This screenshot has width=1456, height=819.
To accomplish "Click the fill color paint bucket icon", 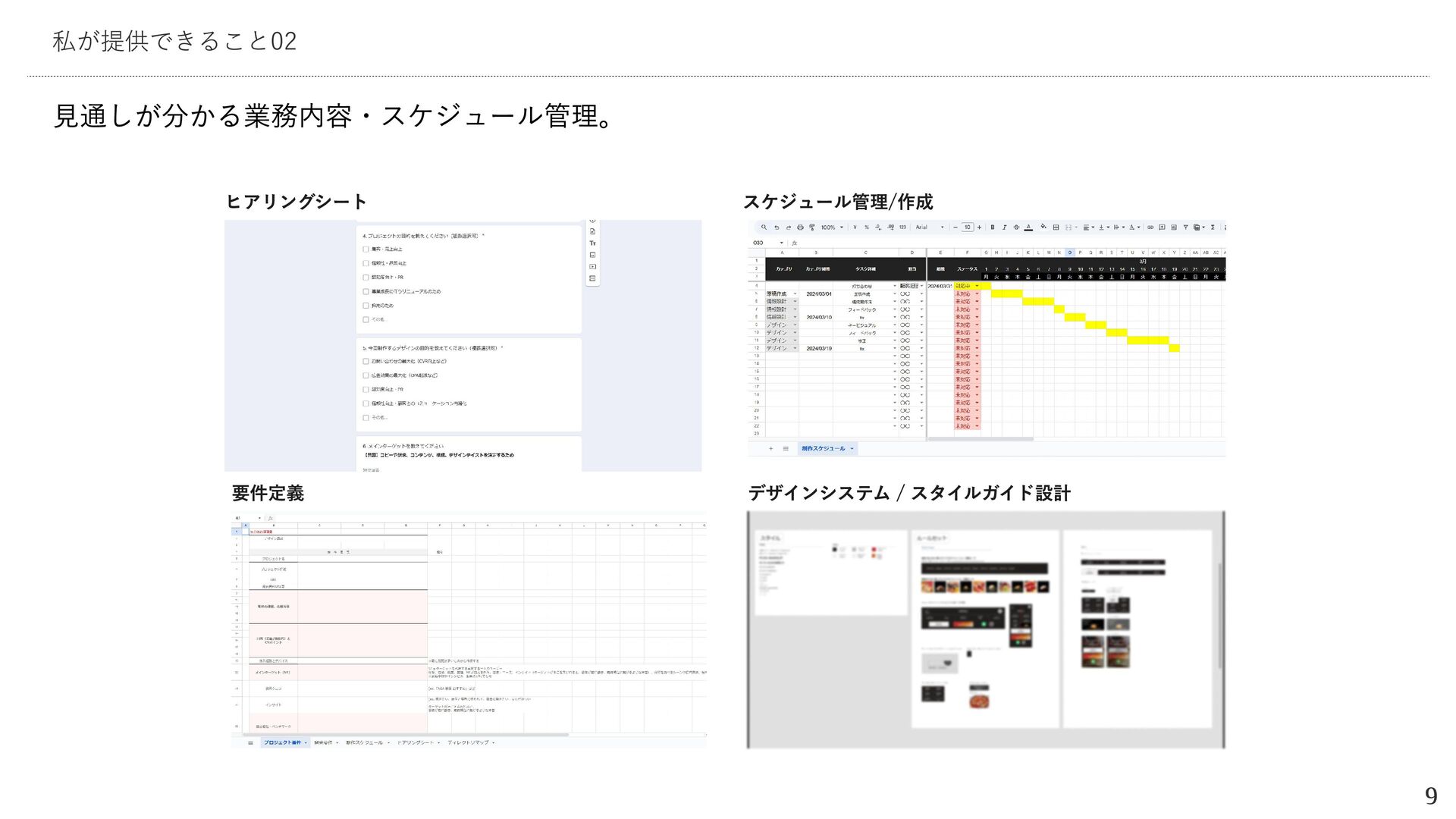I will click(x=1043, y=227).
